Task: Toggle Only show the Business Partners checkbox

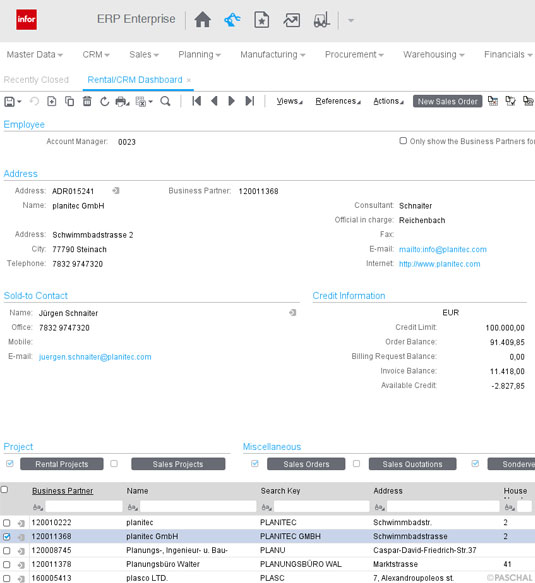Action: pos(403,141)
